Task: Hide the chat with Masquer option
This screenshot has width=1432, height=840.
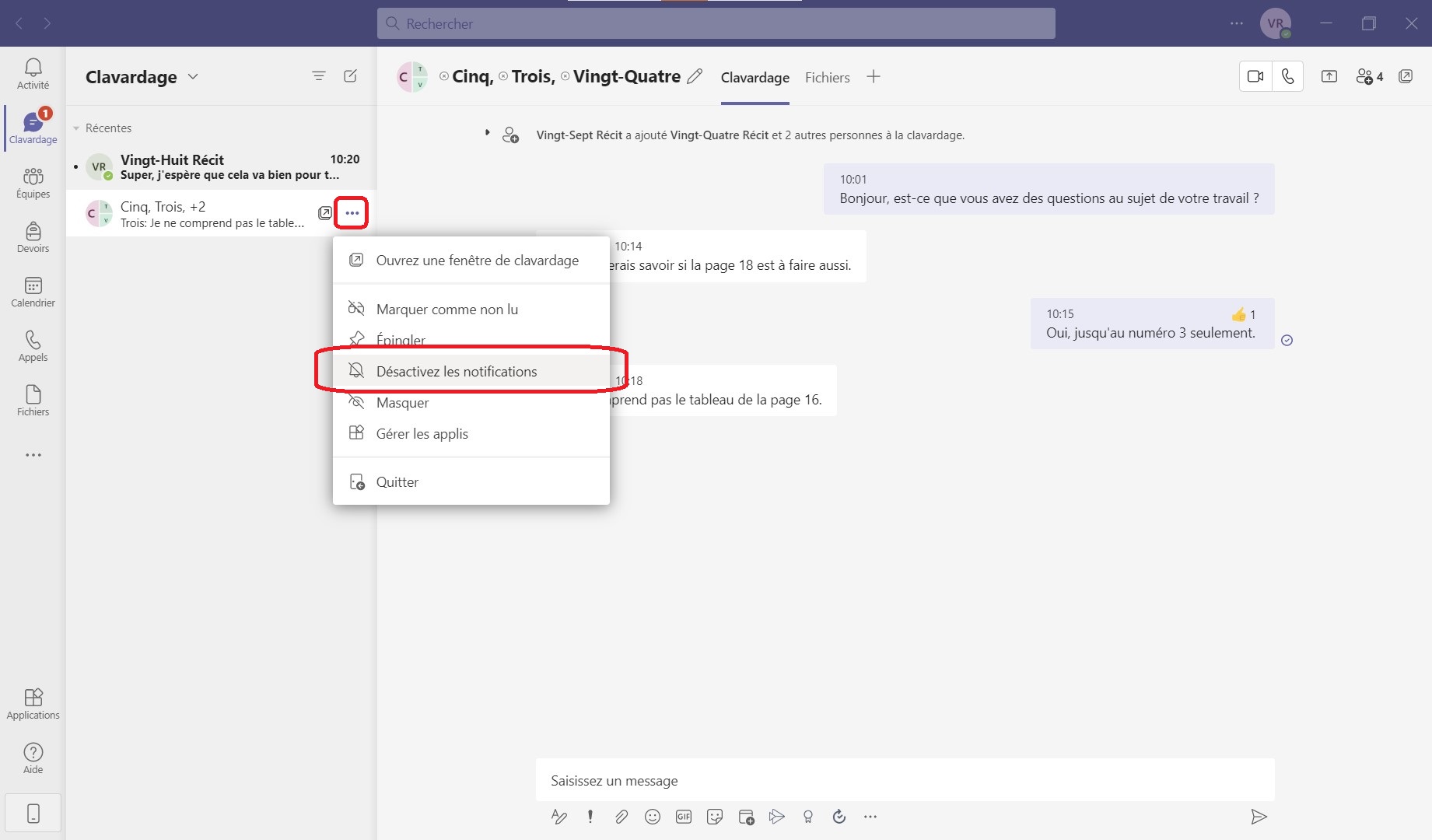Action: (x=403, y=403)
